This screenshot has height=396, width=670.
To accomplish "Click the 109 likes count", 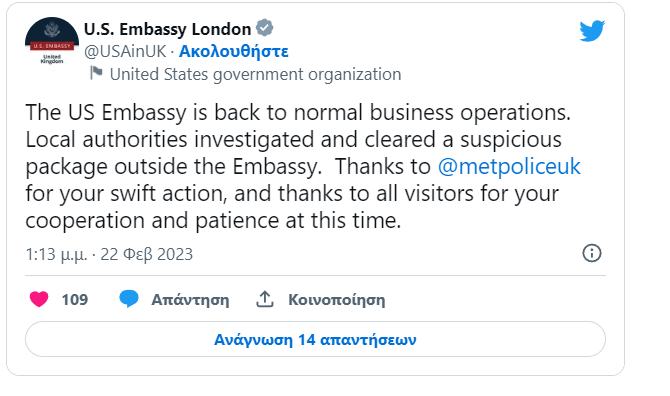I will (75, 299).
